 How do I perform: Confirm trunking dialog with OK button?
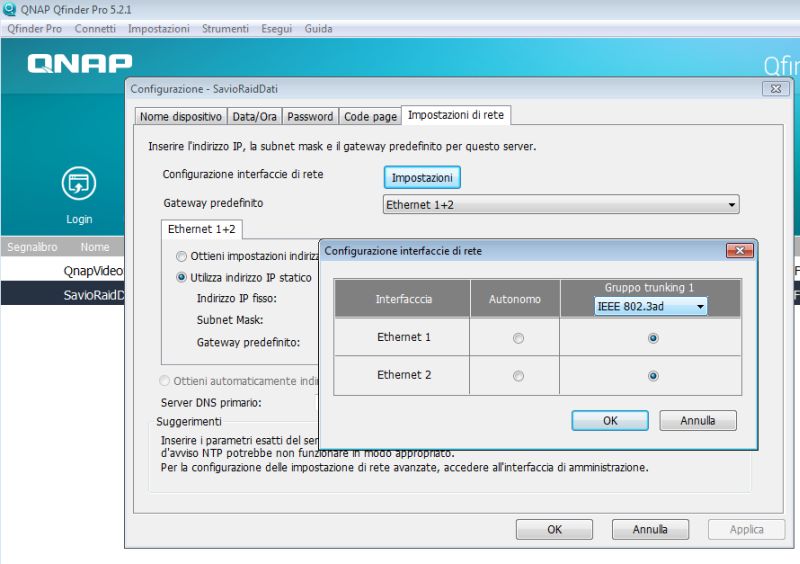click(610, 421)
